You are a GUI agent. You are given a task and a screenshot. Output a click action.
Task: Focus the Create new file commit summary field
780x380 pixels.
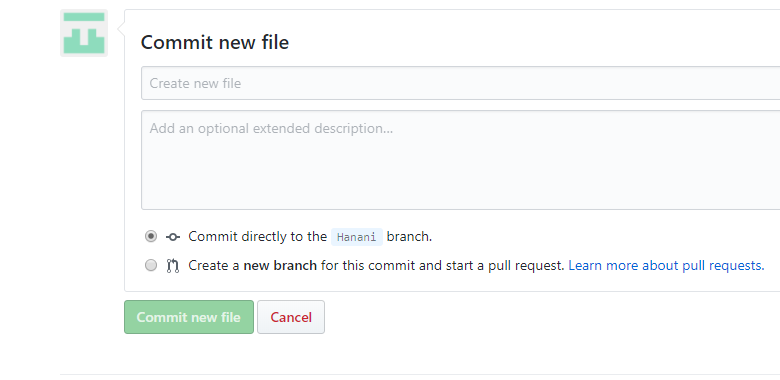461,83
